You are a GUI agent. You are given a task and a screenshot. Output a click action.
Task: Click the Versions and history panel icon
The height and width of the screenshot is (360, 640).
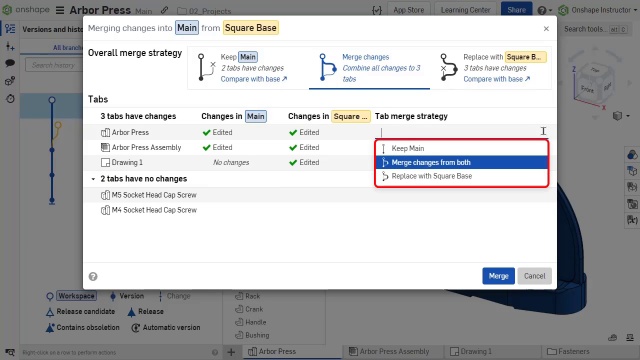(10, 29)
